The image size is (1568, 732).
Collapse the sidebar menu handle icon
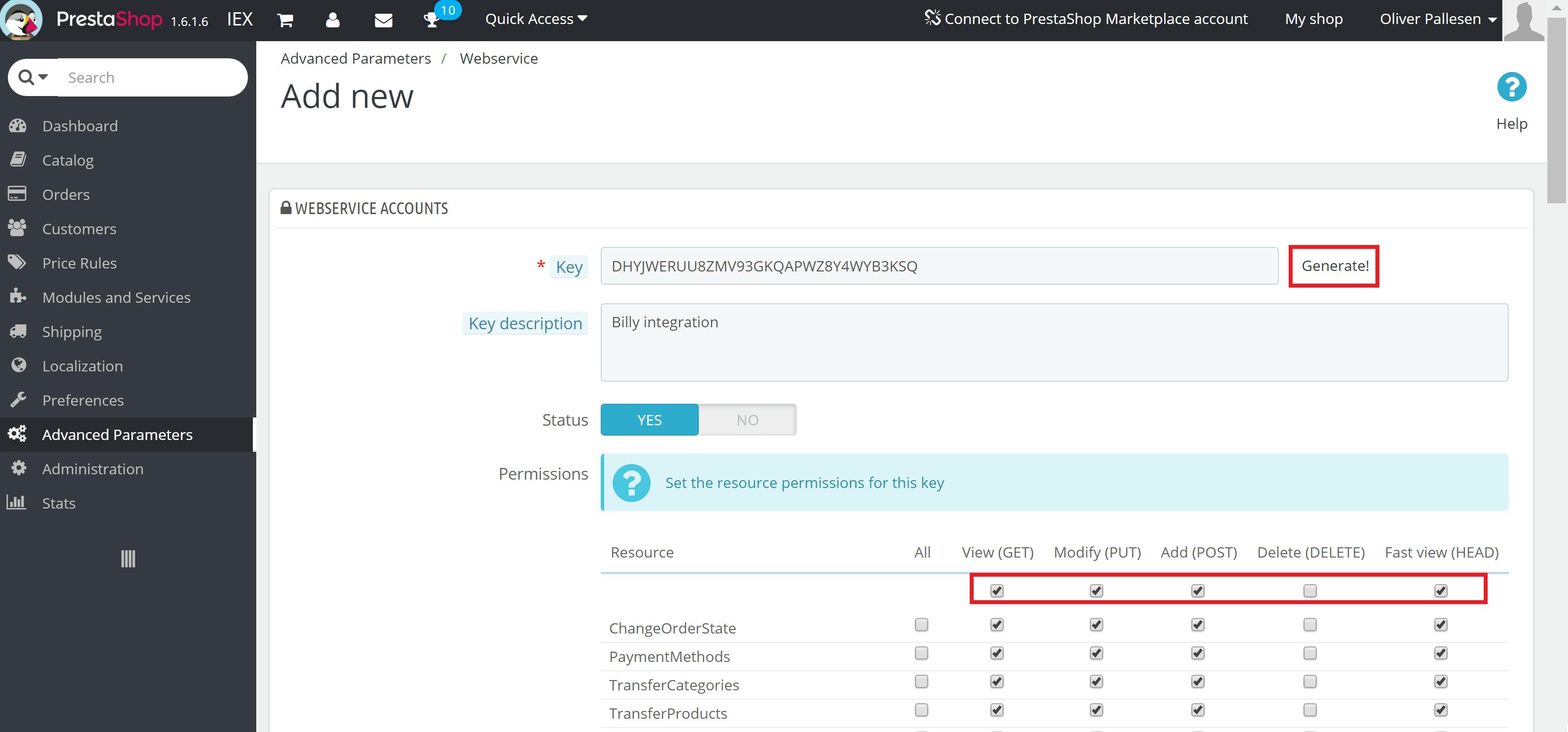(x=128, y=559)
